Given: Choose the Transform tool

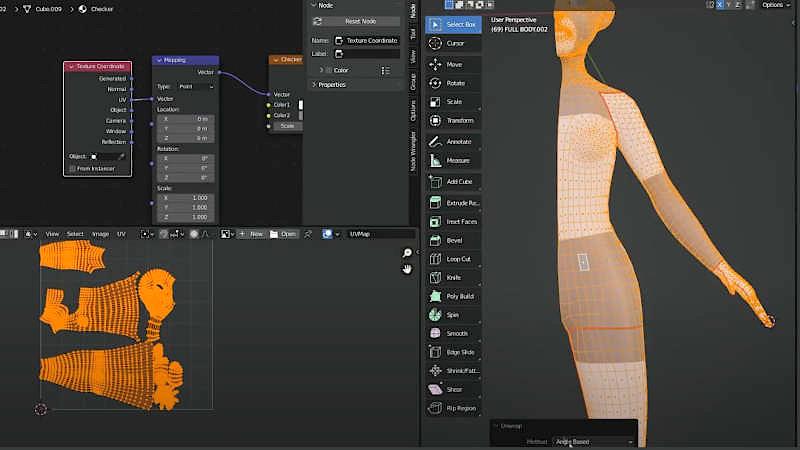Looking at the screenshot, I should tap(453, 120).
